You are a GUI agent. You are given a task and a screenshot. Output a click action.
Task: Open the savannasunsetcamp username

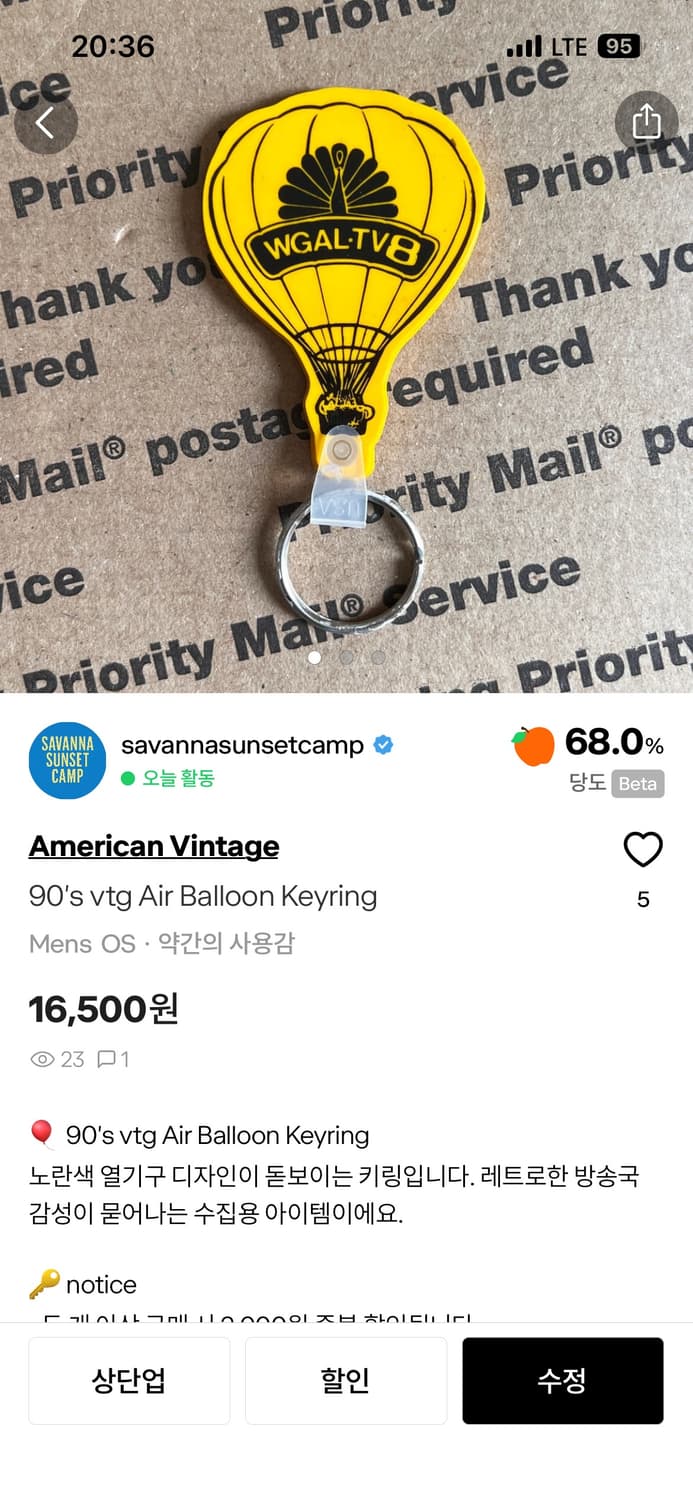(242, 745)
